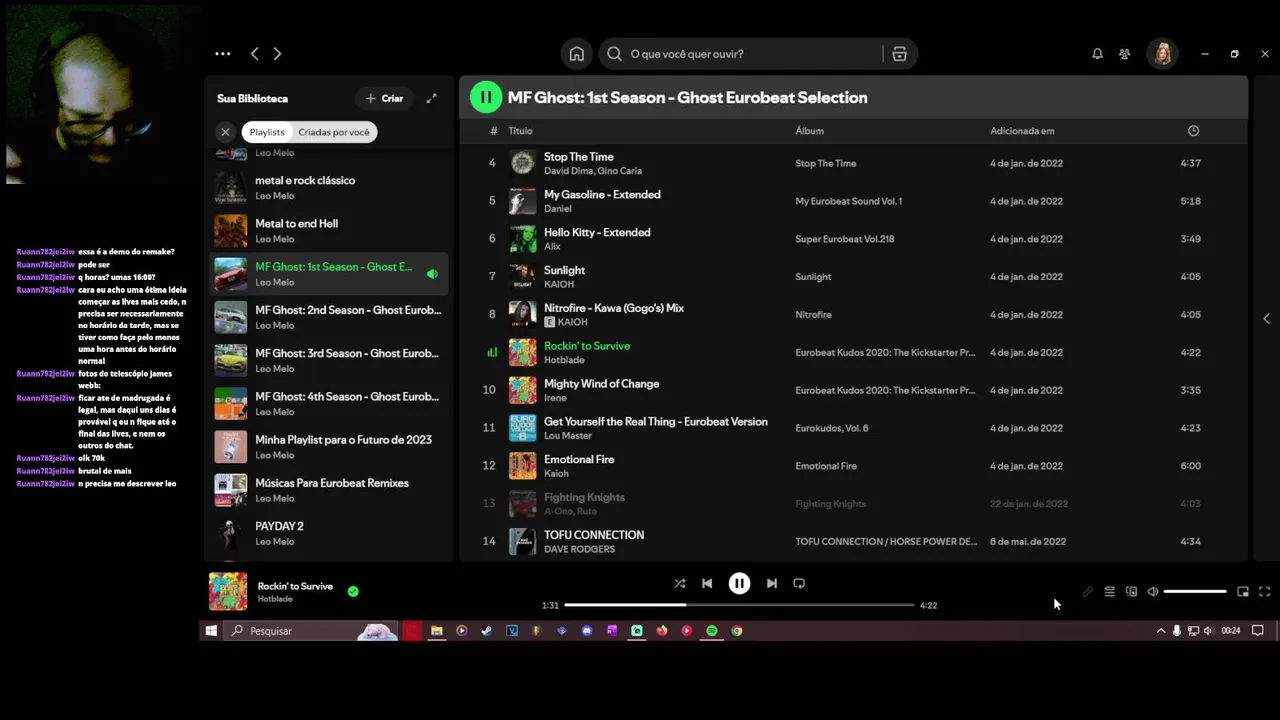The image size is (1280, 720).
Task: Open connect to a device
Action: [x=1131, y=592]
